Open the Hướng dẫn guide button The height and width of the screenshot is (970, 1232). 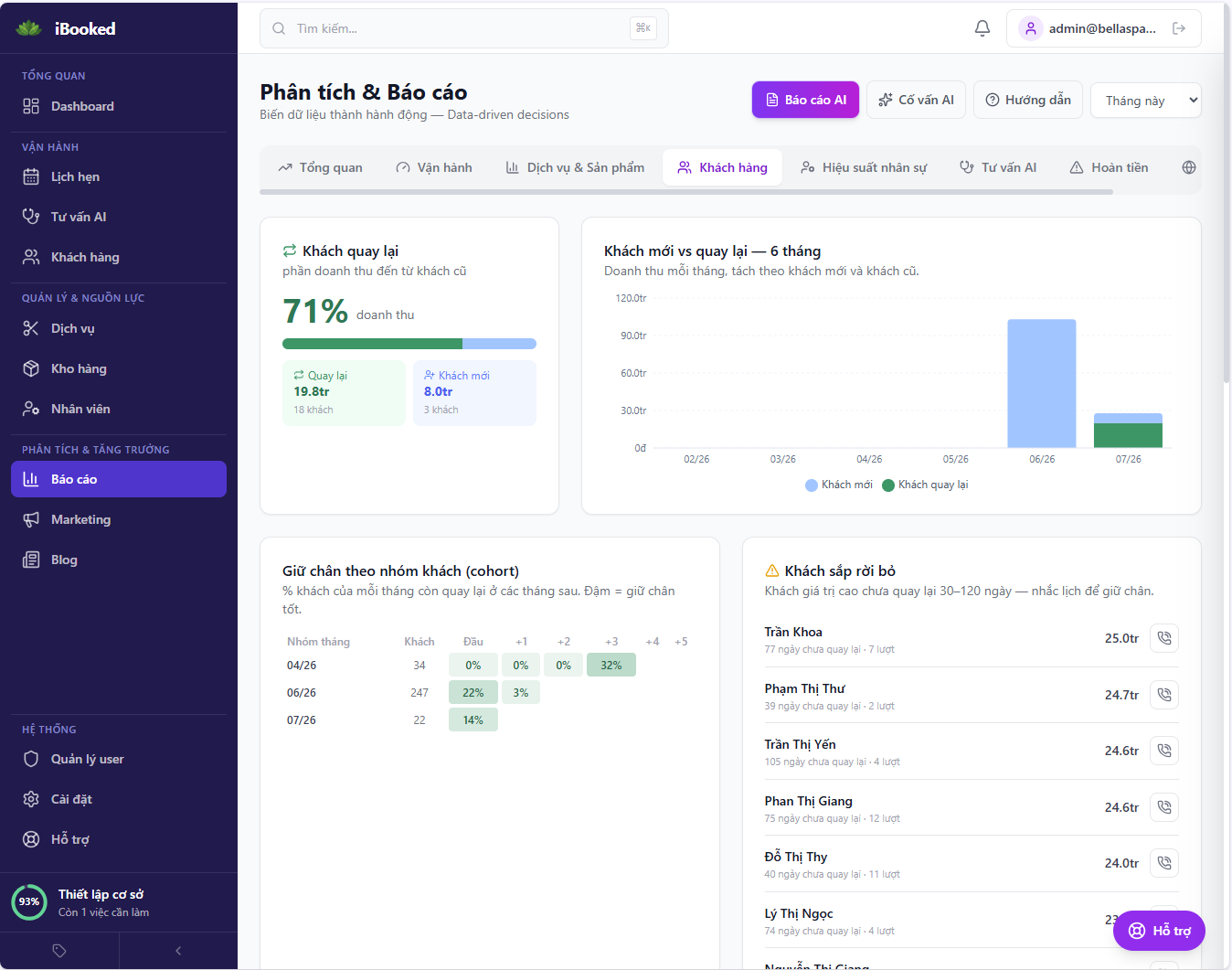[1028, 100]
